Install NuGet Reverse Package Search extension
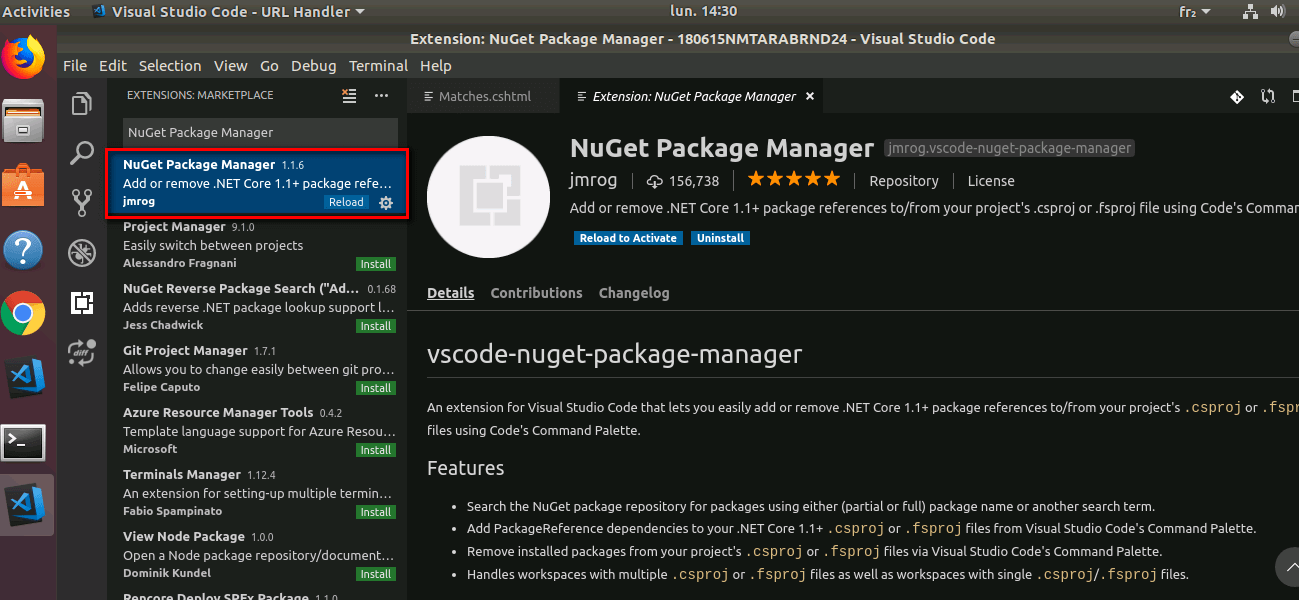 point(376,326)
